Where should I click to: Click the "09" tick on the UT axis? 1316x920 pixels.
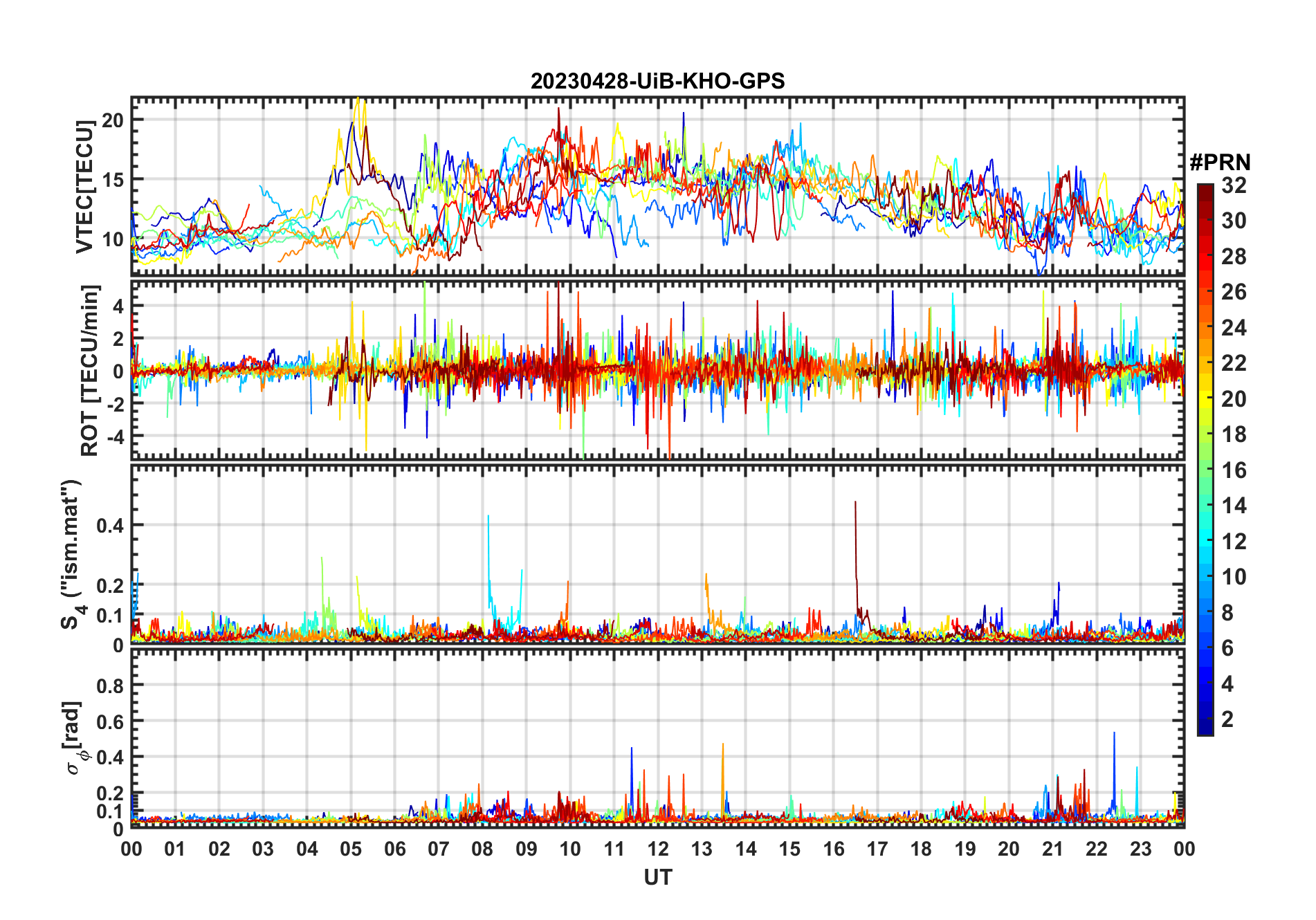(x=526, y=849)
